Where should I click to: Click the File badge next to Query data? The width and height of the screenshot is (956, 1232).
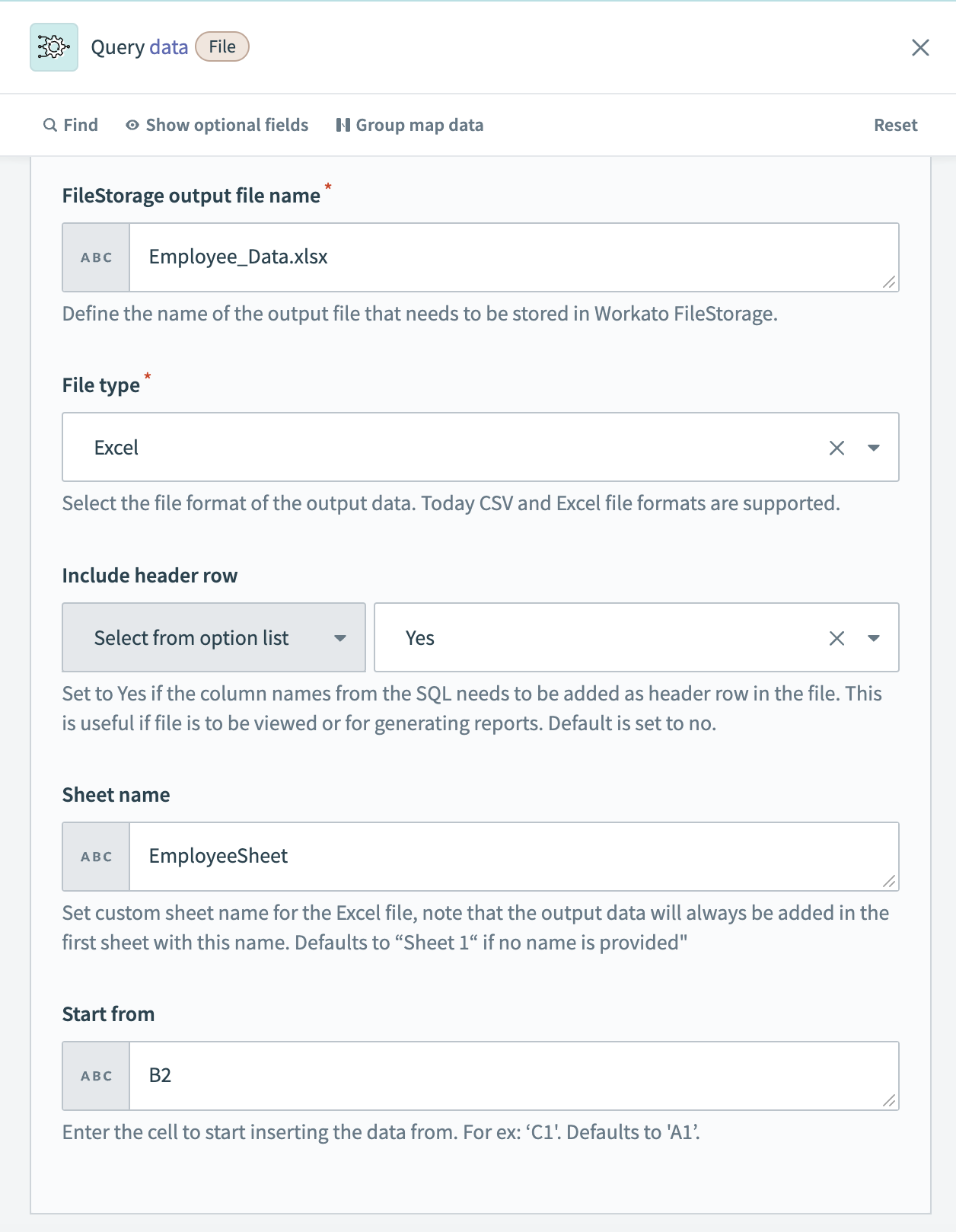[221, 46]
